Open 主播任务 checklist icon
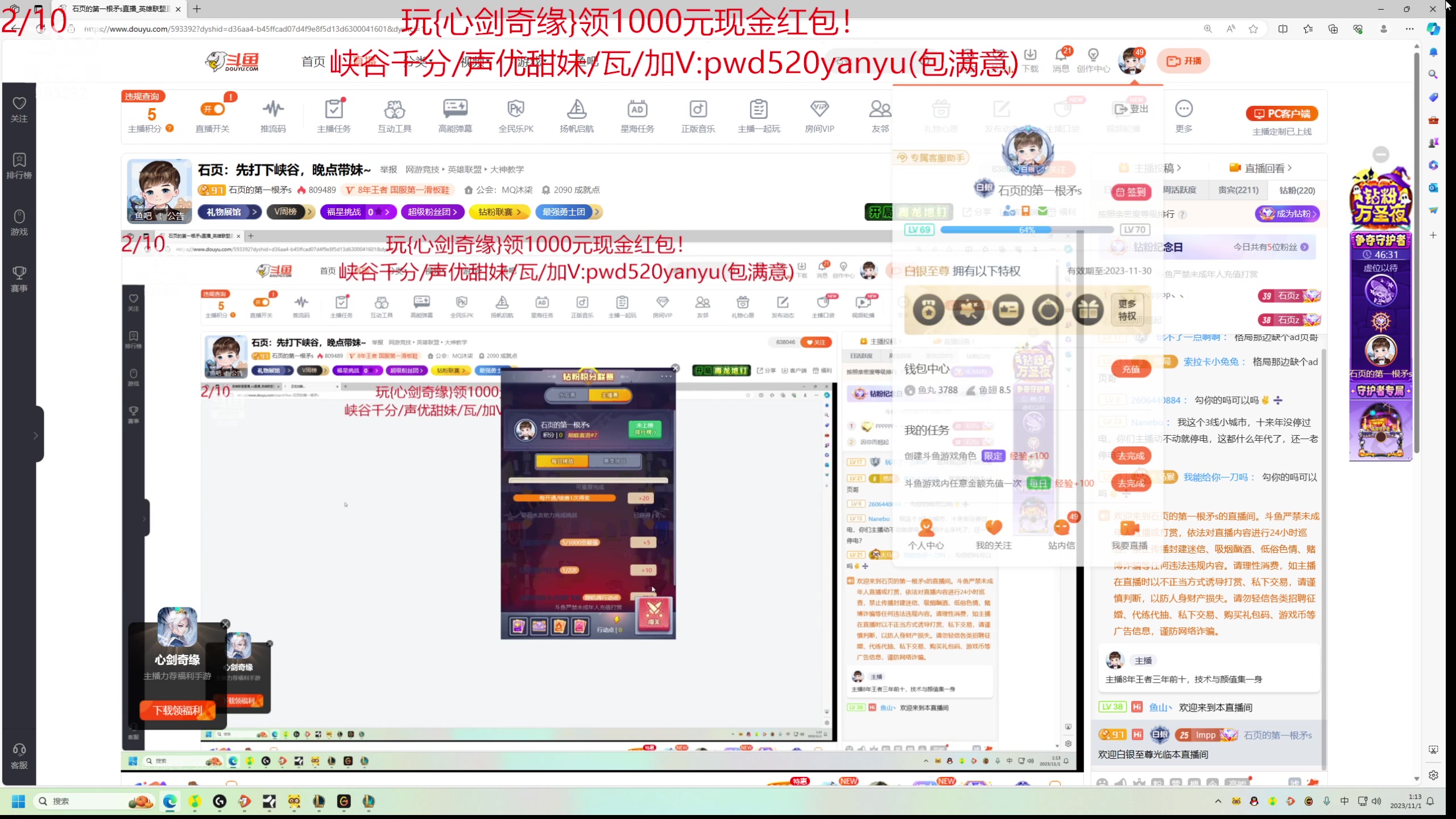This screenshot has width=1456, height=819. tap(334, 116)
